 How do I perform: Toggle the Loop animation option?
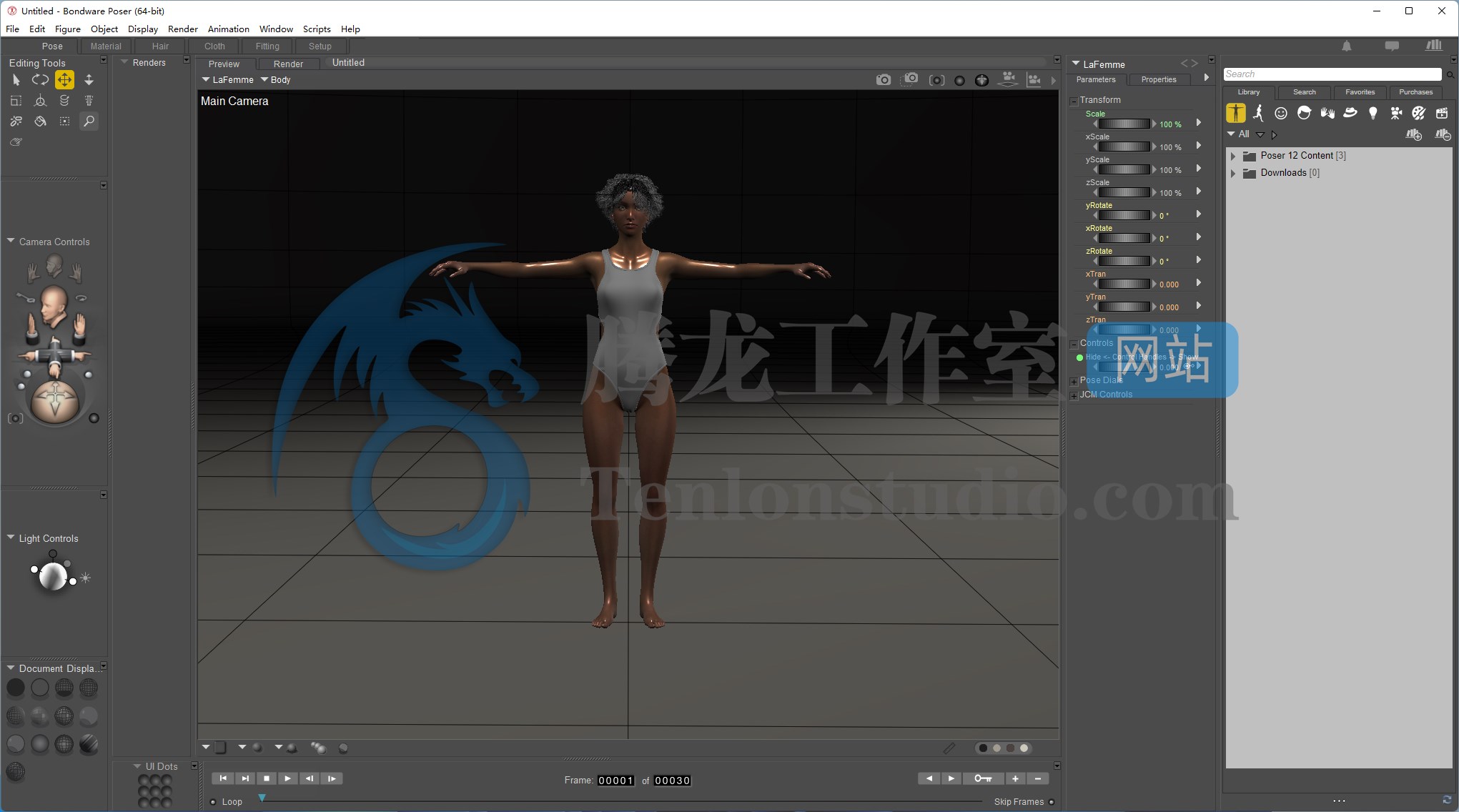click(213, 802)
